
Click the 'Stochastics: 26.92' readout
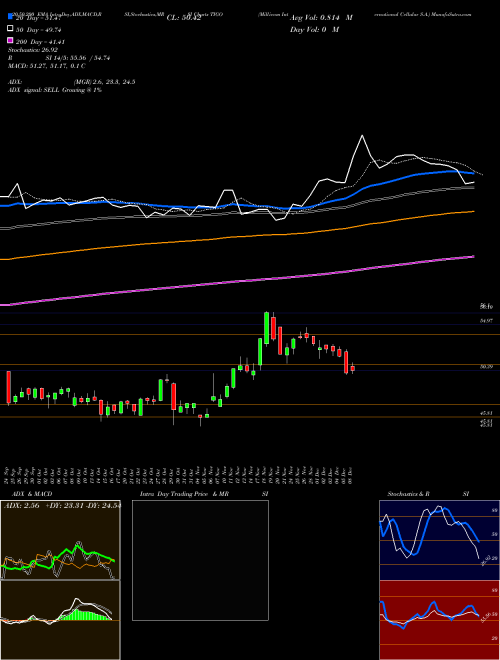point(33,50)
